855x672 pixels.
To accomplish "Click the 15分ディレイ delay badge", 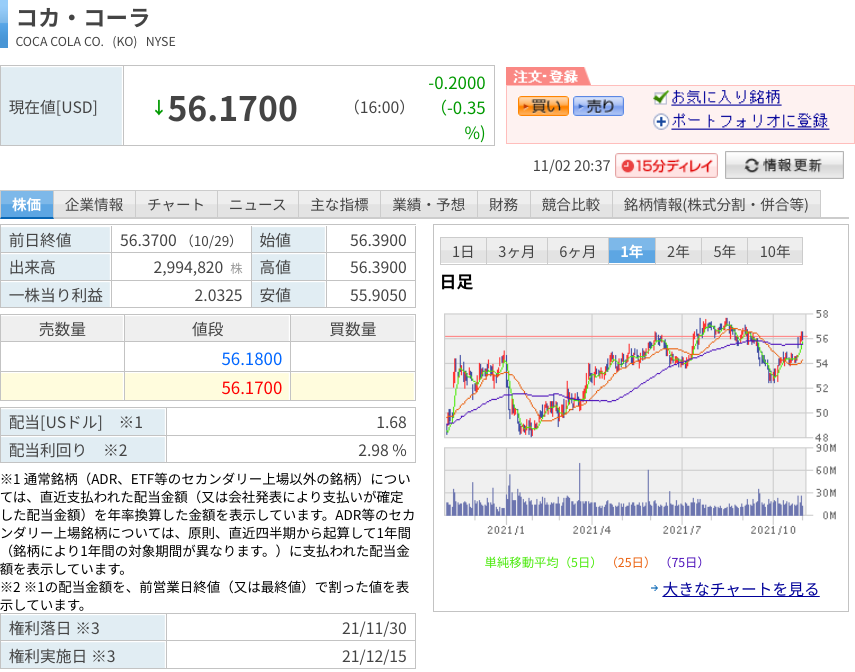I will (x=666, y=166).
